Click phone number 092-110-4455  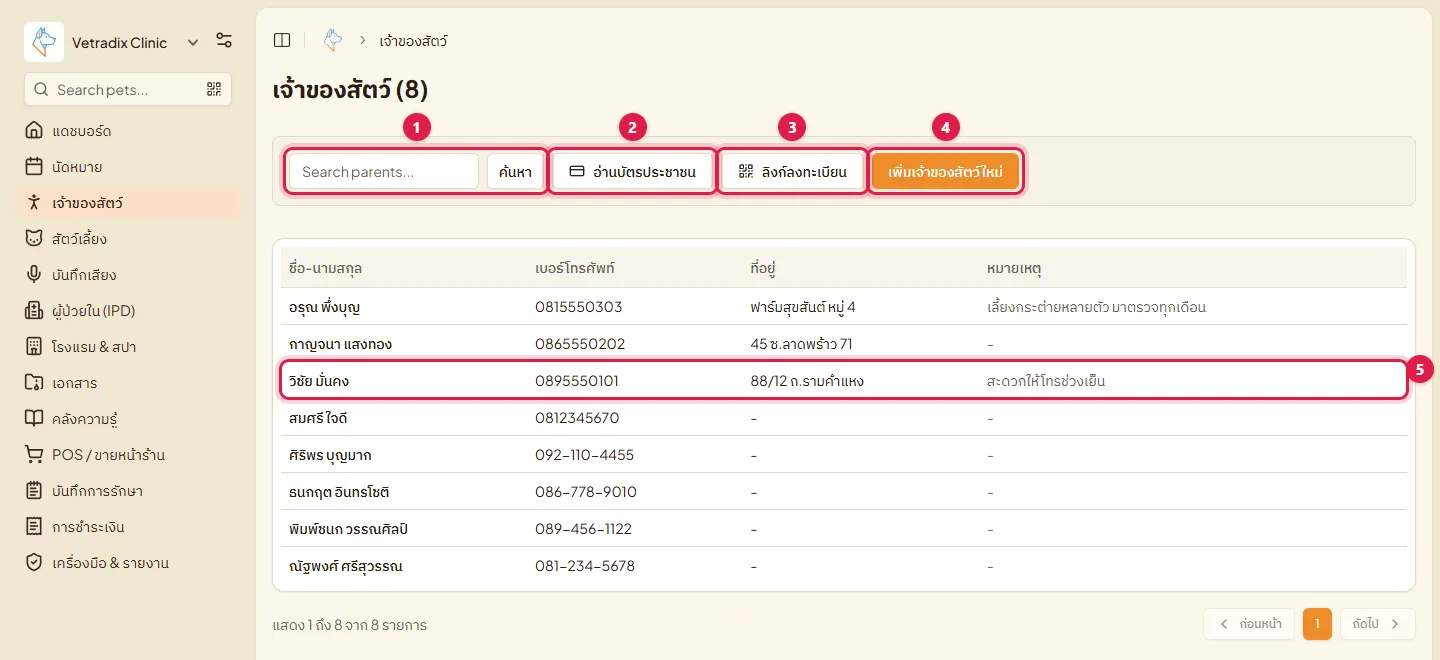coord(585,455)
